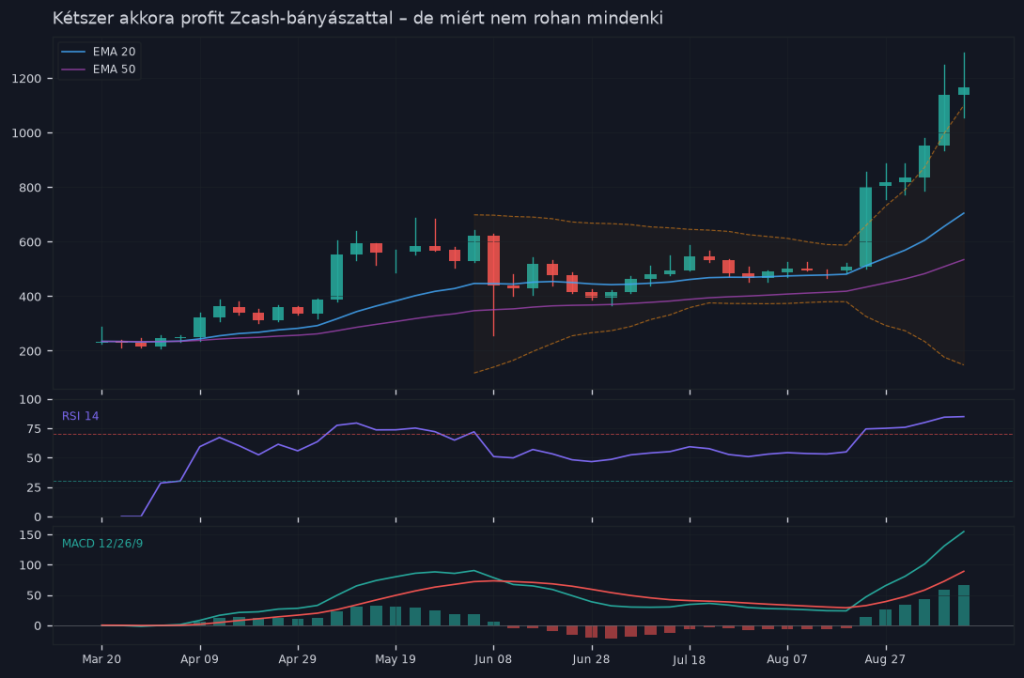Click the 800 price axis label
The height and width of the screenshot is (678, 1024).
click(x=30, y=188)
